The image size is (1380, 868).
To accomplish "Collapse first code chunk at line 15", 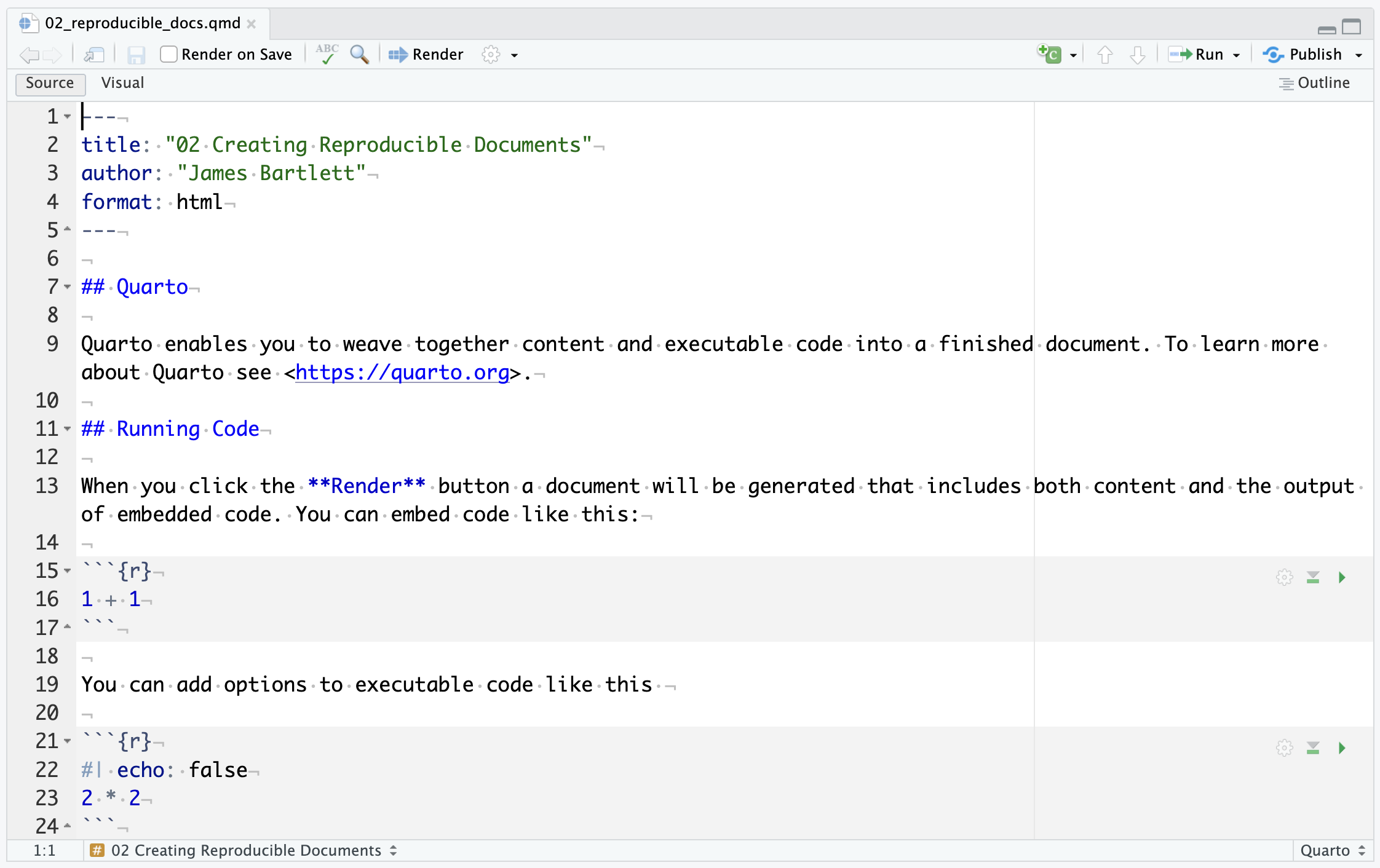I will pos(68,570).
